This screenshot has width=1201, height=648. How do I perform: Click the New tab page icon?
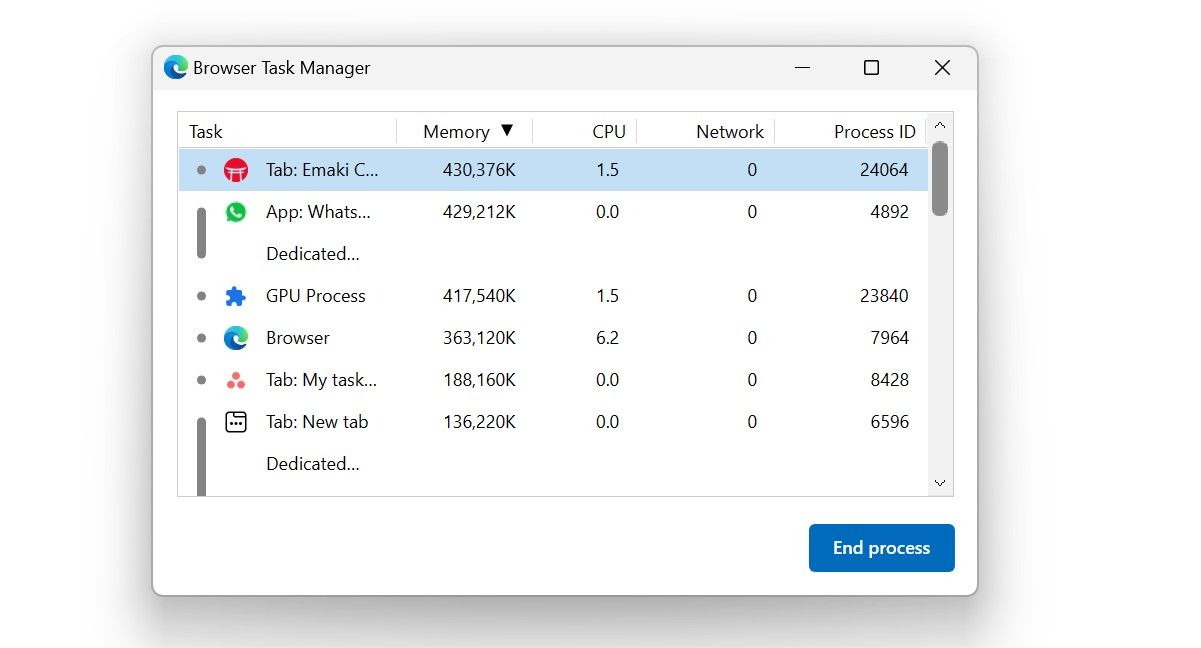click(235, 421)
